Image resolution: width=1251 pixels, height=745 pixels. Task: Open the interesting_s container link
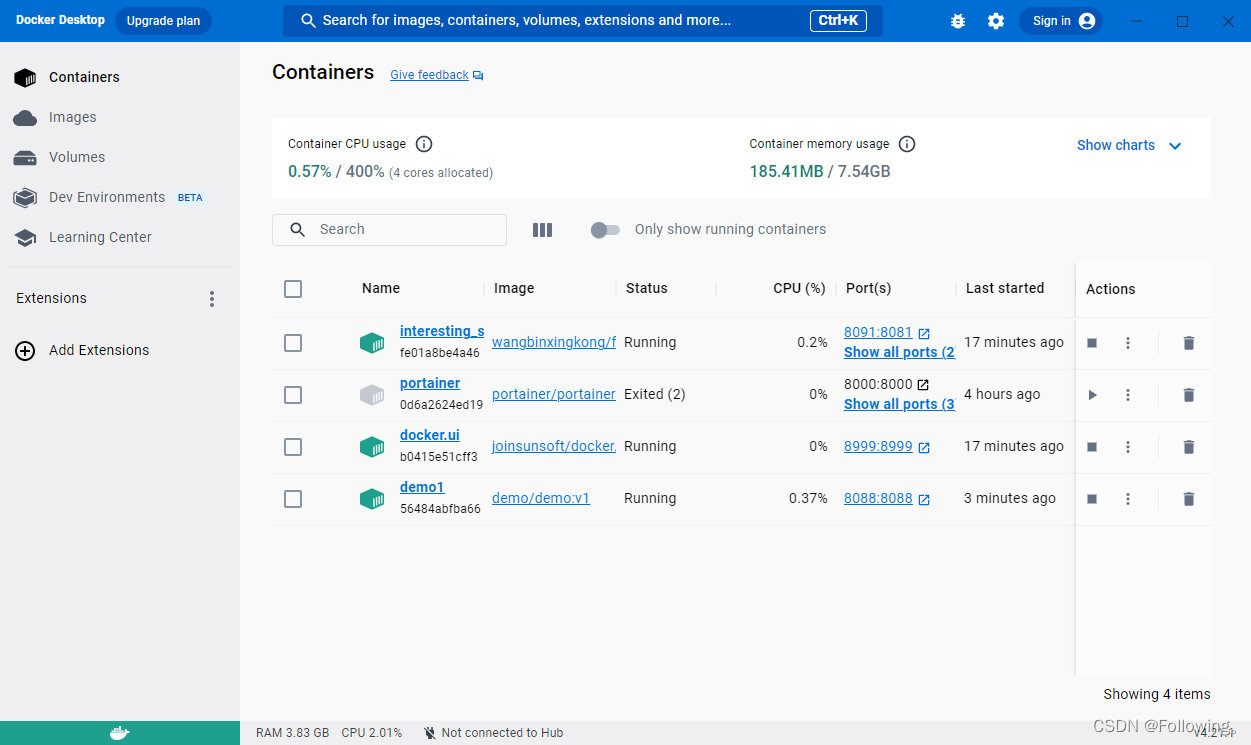pyautogui.click(x=442, y=332)
